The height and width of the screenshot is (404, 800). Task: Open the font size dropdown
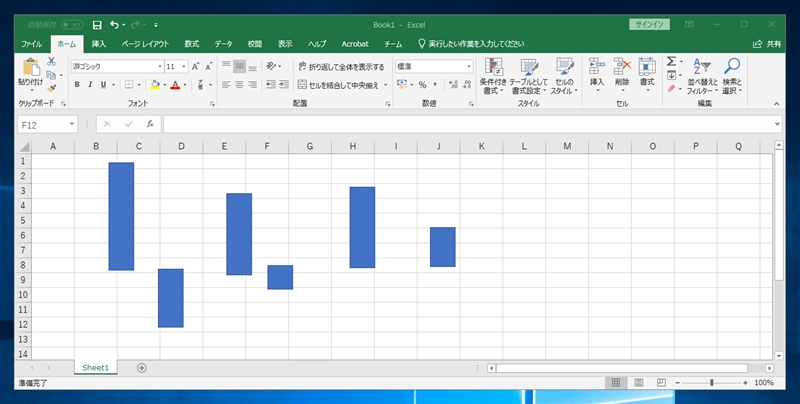(184, 66)
